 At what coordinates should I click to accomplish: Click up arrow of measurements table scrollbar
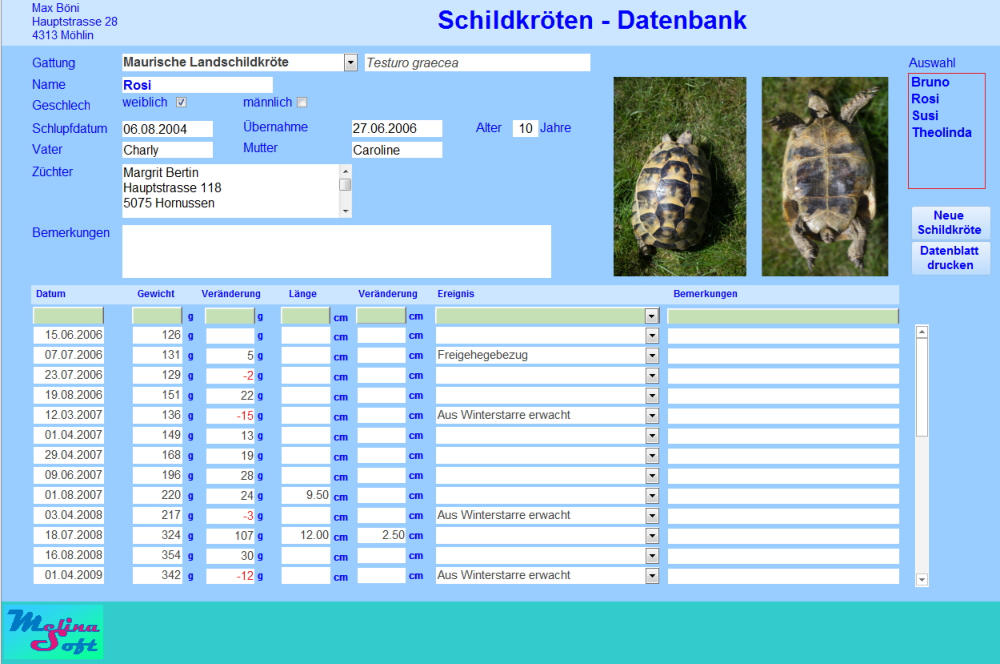(922, 332)
